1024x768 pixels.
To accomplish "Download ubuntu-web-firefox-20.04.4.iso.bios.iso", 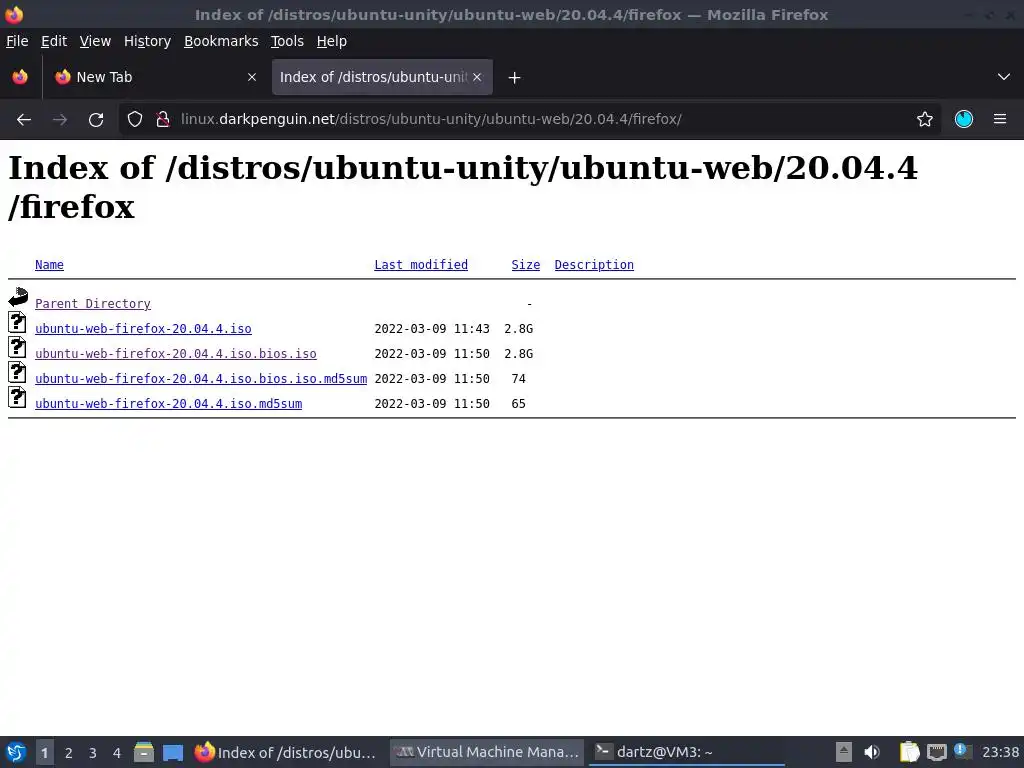I will [x=176, y=353].
